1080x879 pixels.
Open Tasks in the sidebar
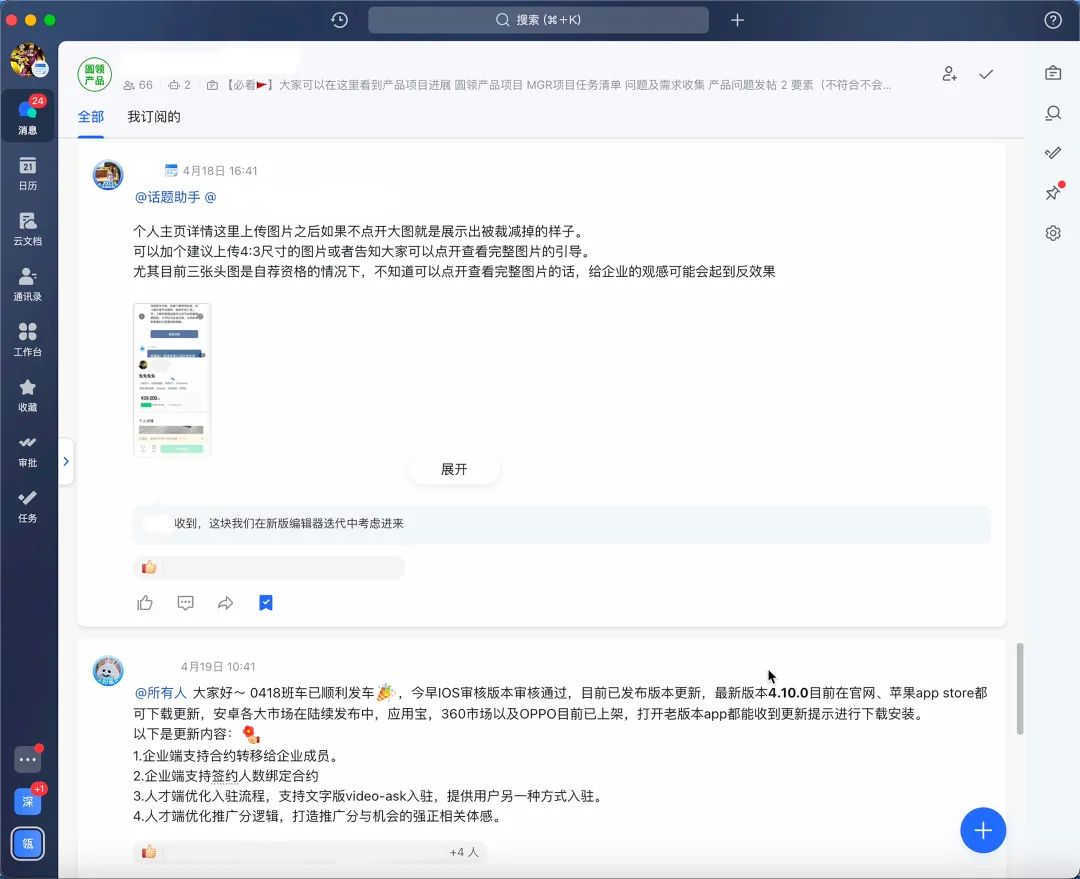point(28,505)
